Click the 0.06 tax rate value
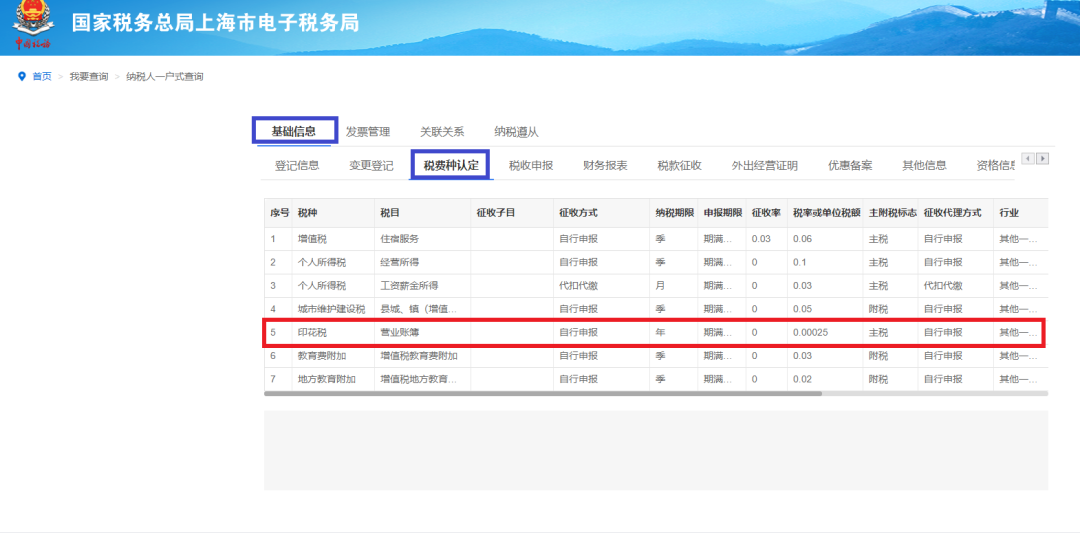Viewport: 1080px width, 533px height. [x=802, y=239]
